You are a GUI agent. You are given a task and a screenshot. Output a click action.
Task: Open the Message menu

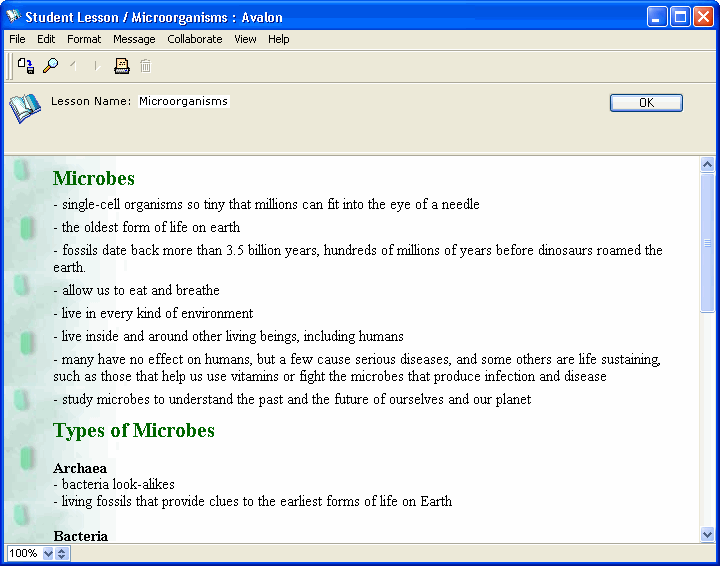134,39
